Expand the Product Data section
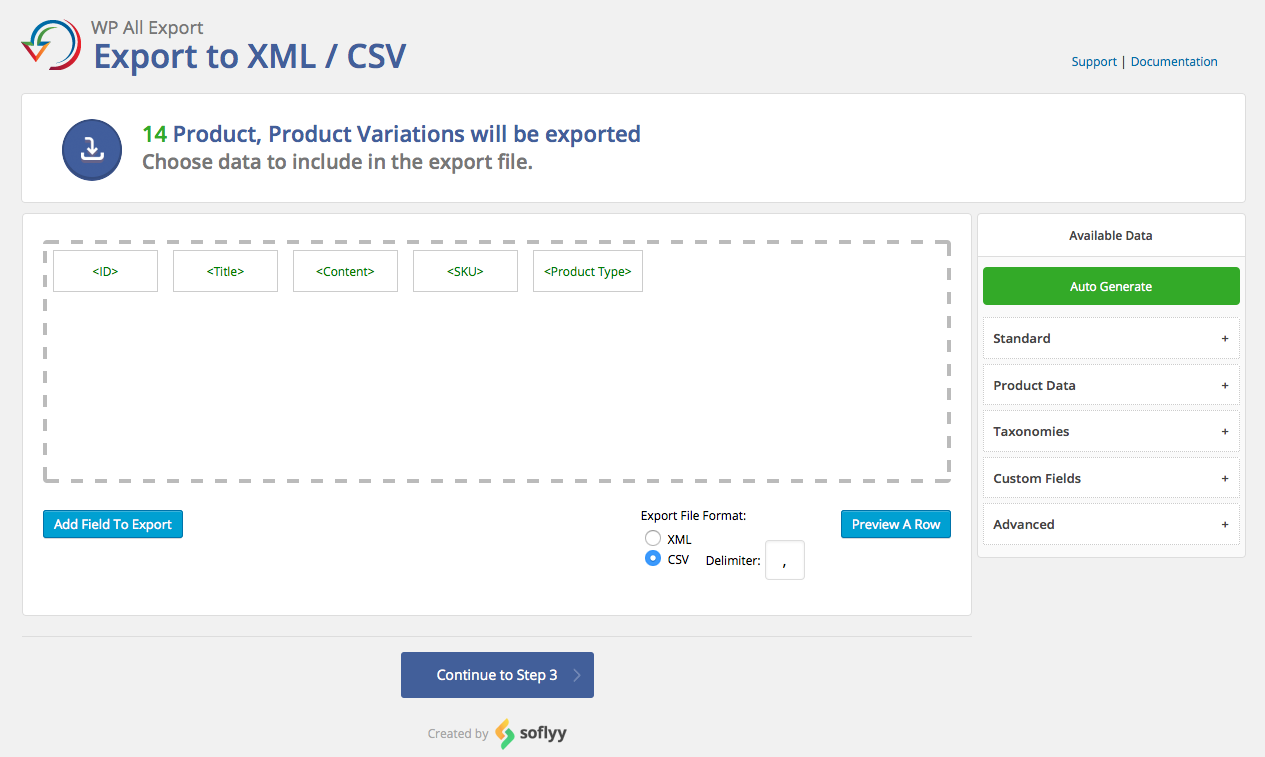1265x757 pixels. (x=1110, y=385)
